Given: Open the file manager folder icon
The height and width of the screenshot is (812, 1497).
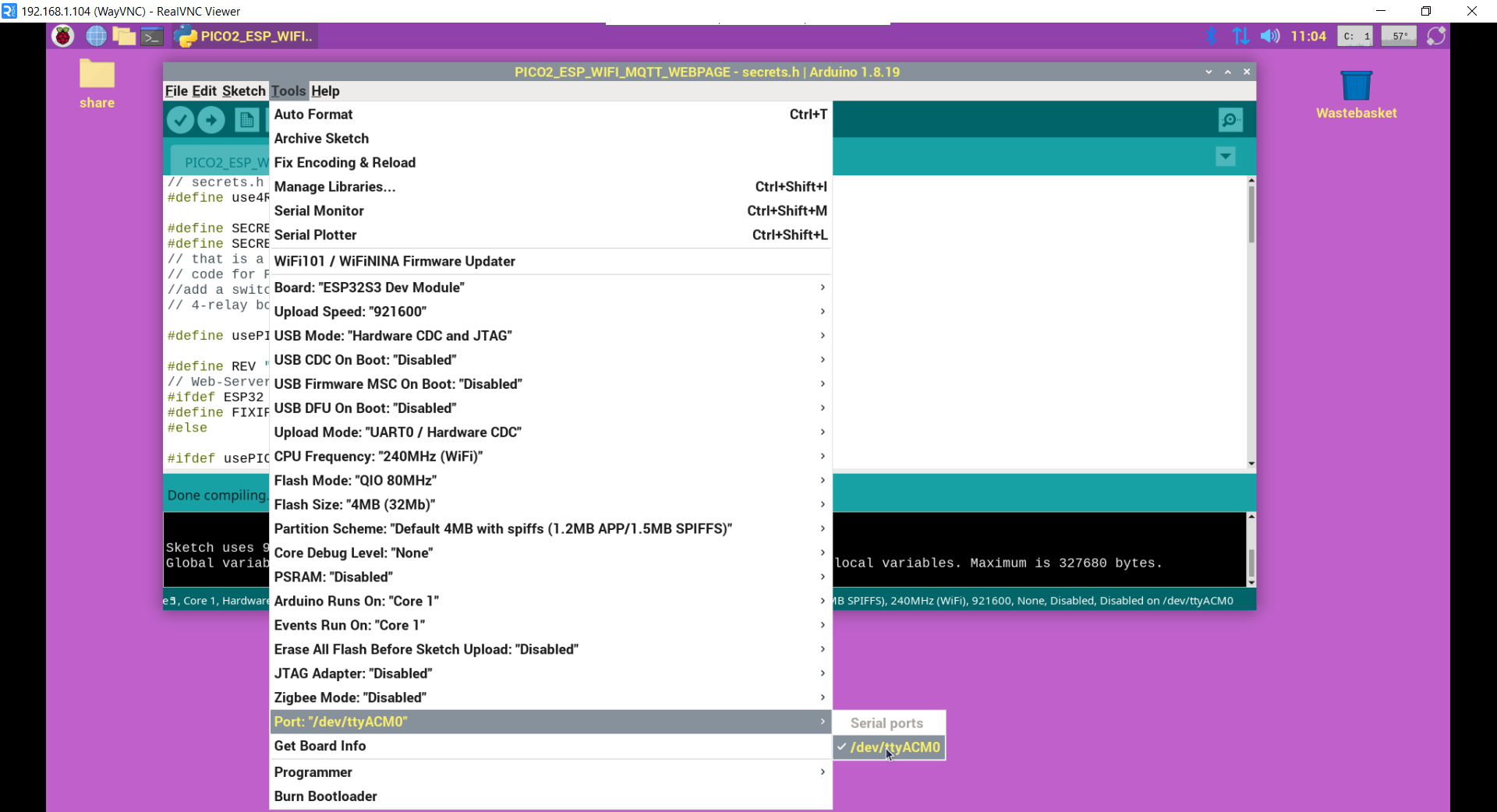Looking at the screenshot, I should (124, 36).
